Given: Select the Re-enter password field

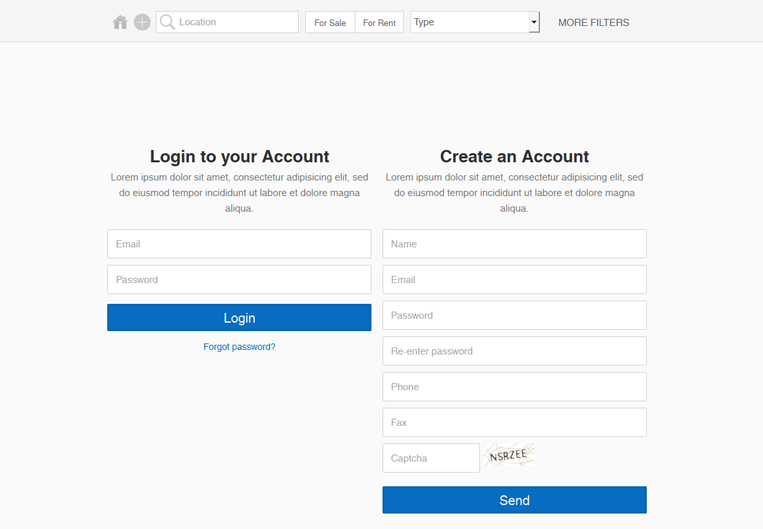Looking at the screenshot, I should pos(514,351).
